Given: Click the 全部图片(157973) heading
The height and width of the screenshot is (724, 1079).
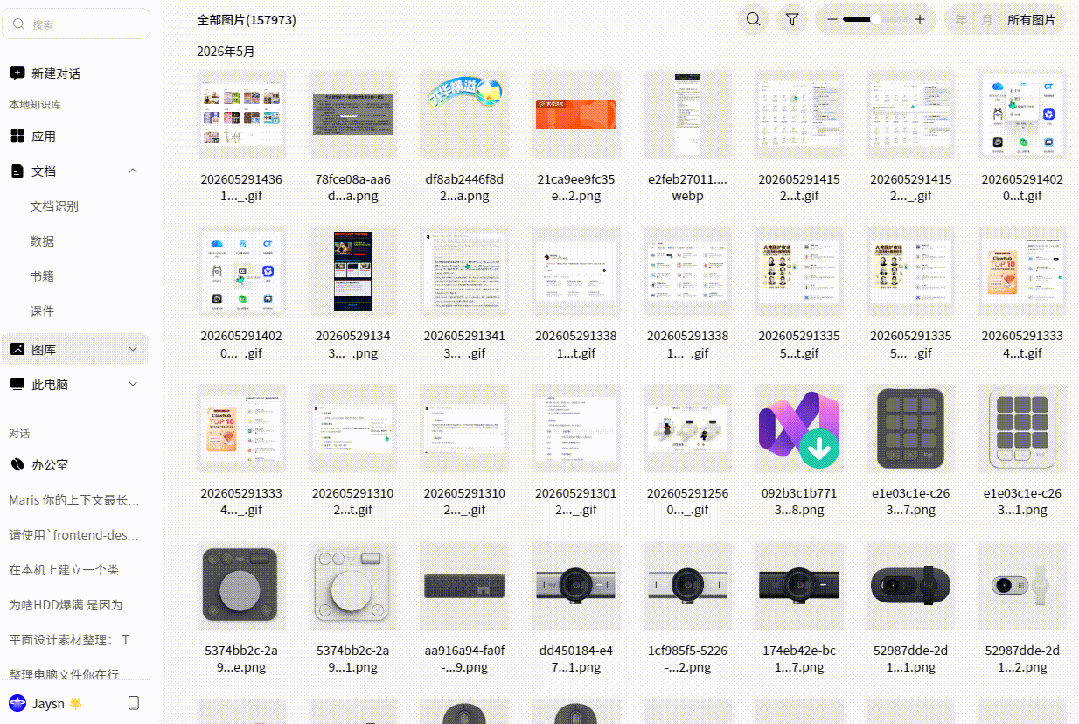Looking at the screenshot, I should click(246, 20).
